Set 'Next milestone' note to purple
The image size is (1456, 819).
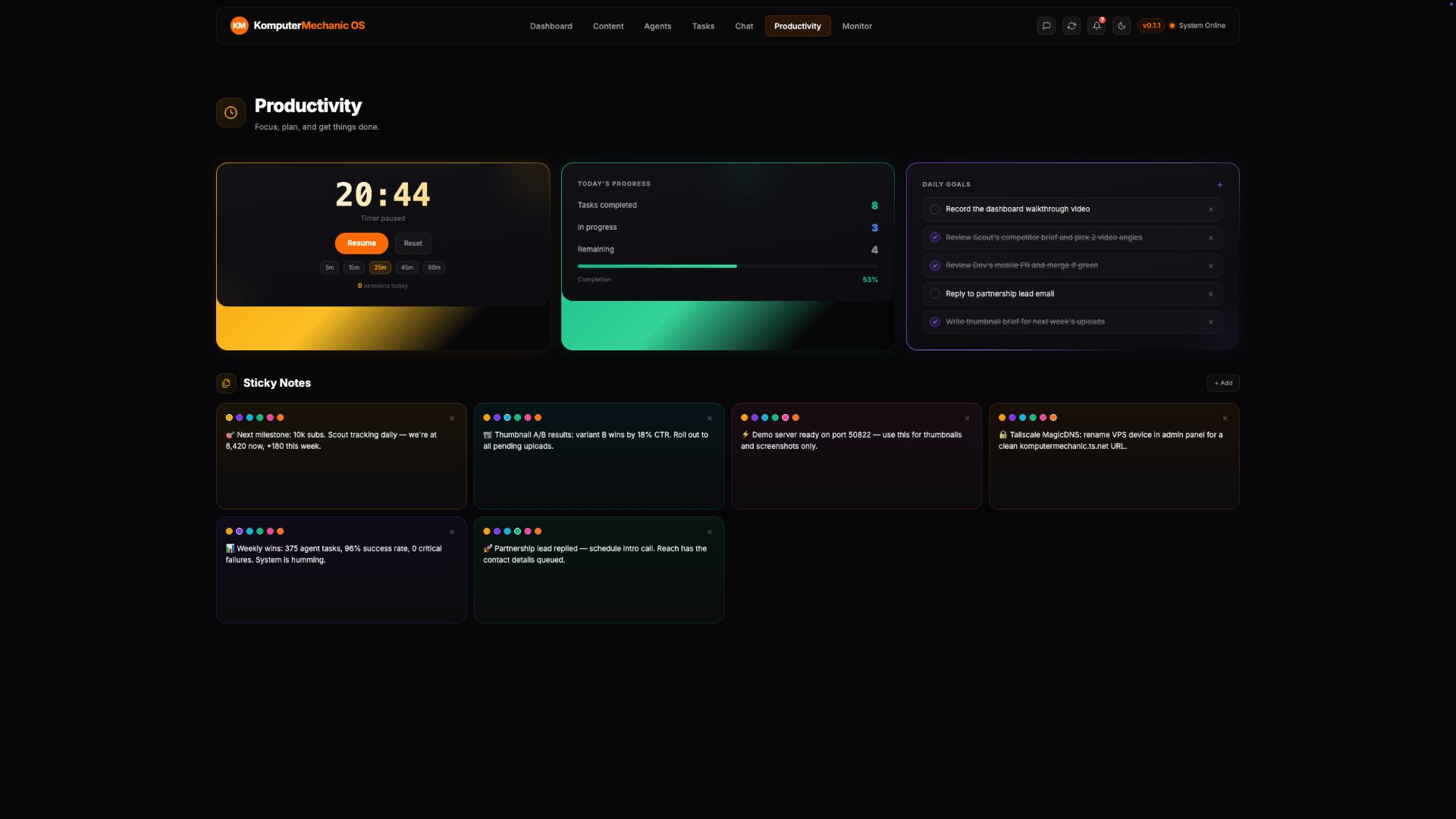240,418
